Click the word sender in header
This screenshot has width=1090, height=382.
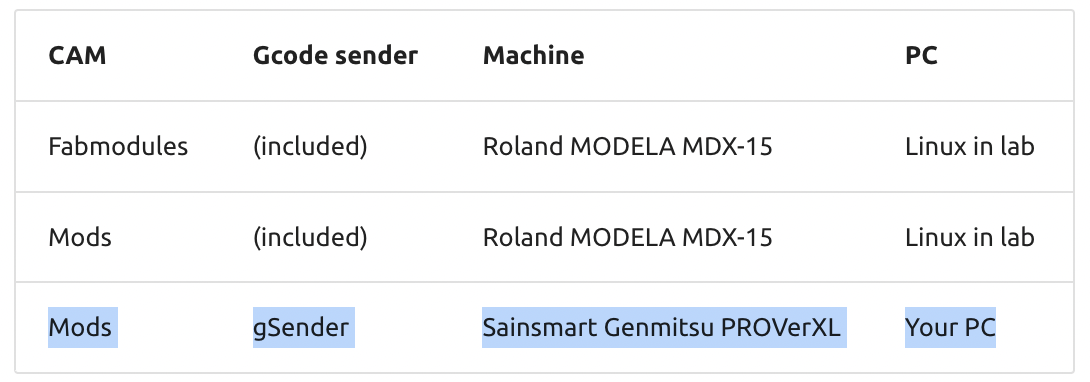pyautogui.click(x=376, y=55)
